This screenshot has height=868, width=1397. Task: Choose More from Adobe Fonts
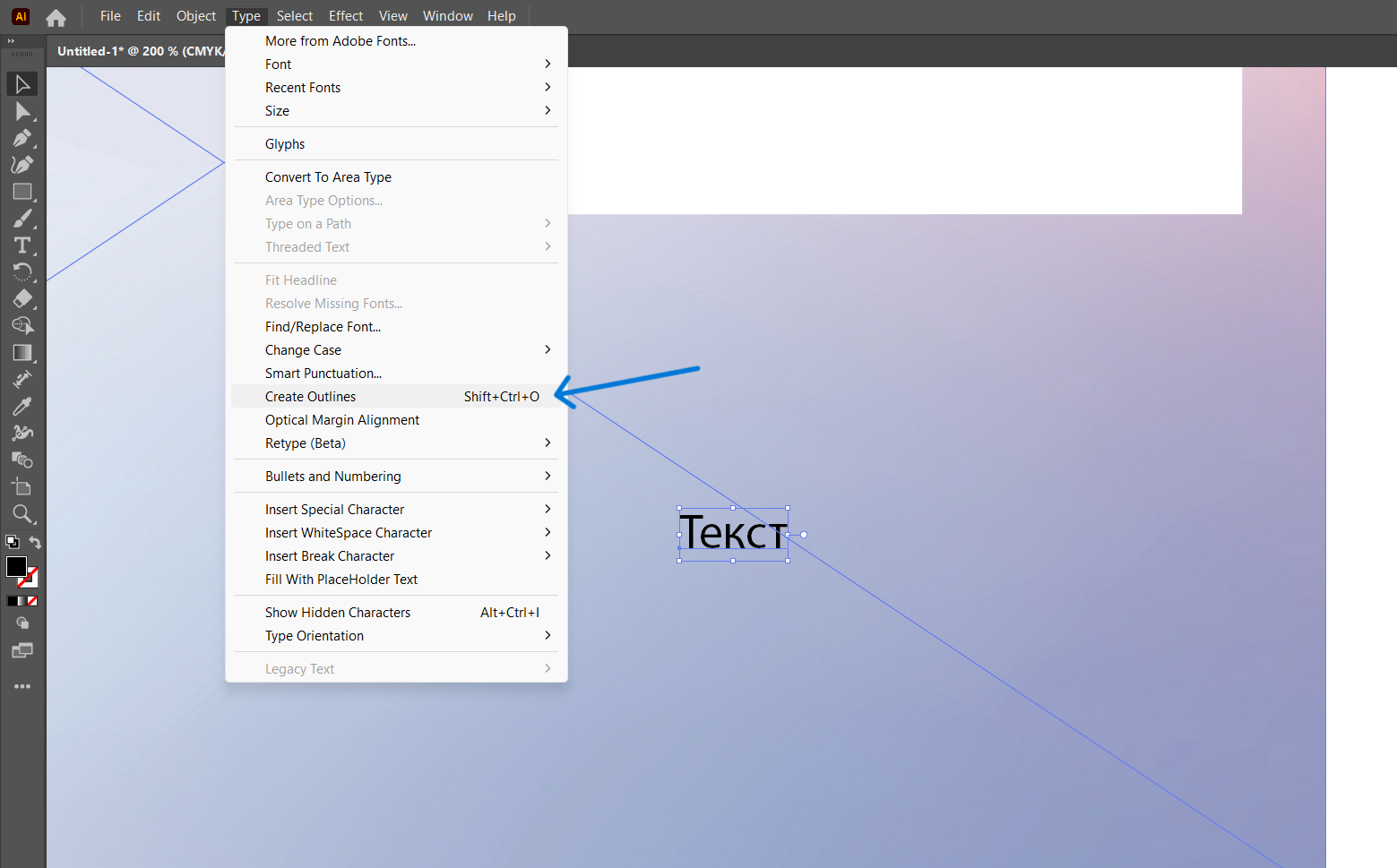click(x=396, y=41)
